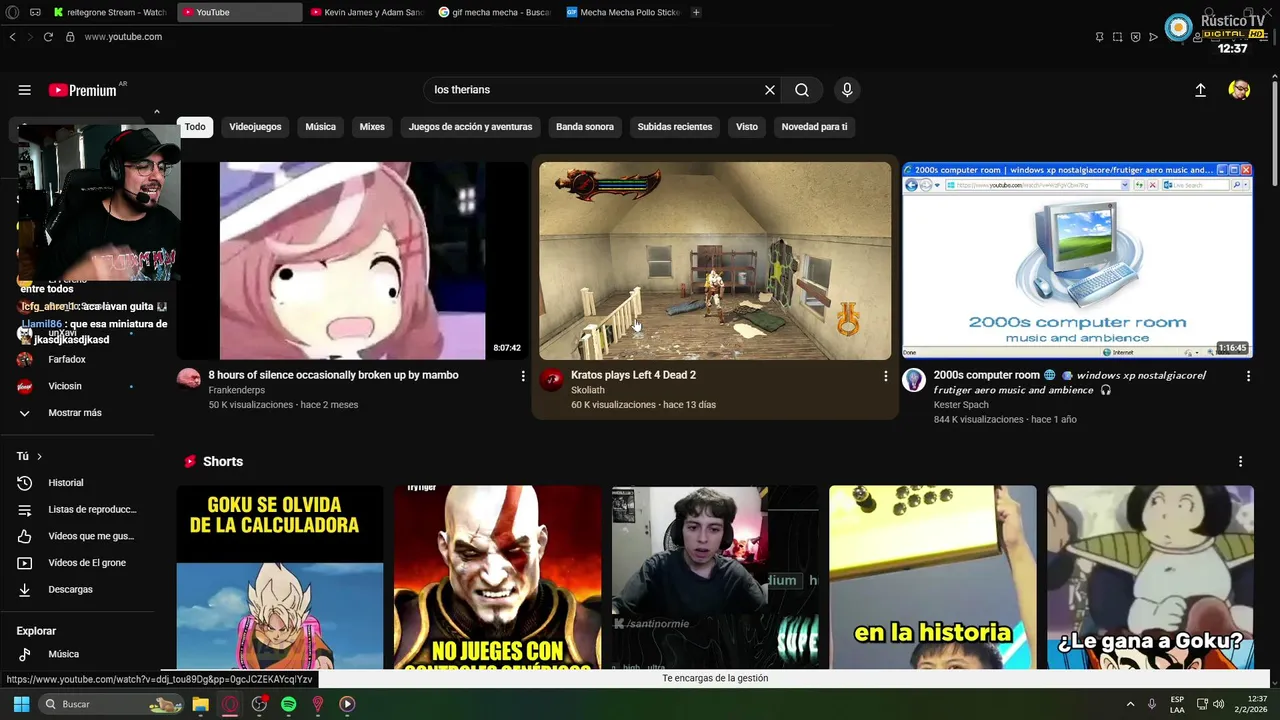Select the Mixes filter chip
Screen dimensions: 1280x720
[372, 127]
